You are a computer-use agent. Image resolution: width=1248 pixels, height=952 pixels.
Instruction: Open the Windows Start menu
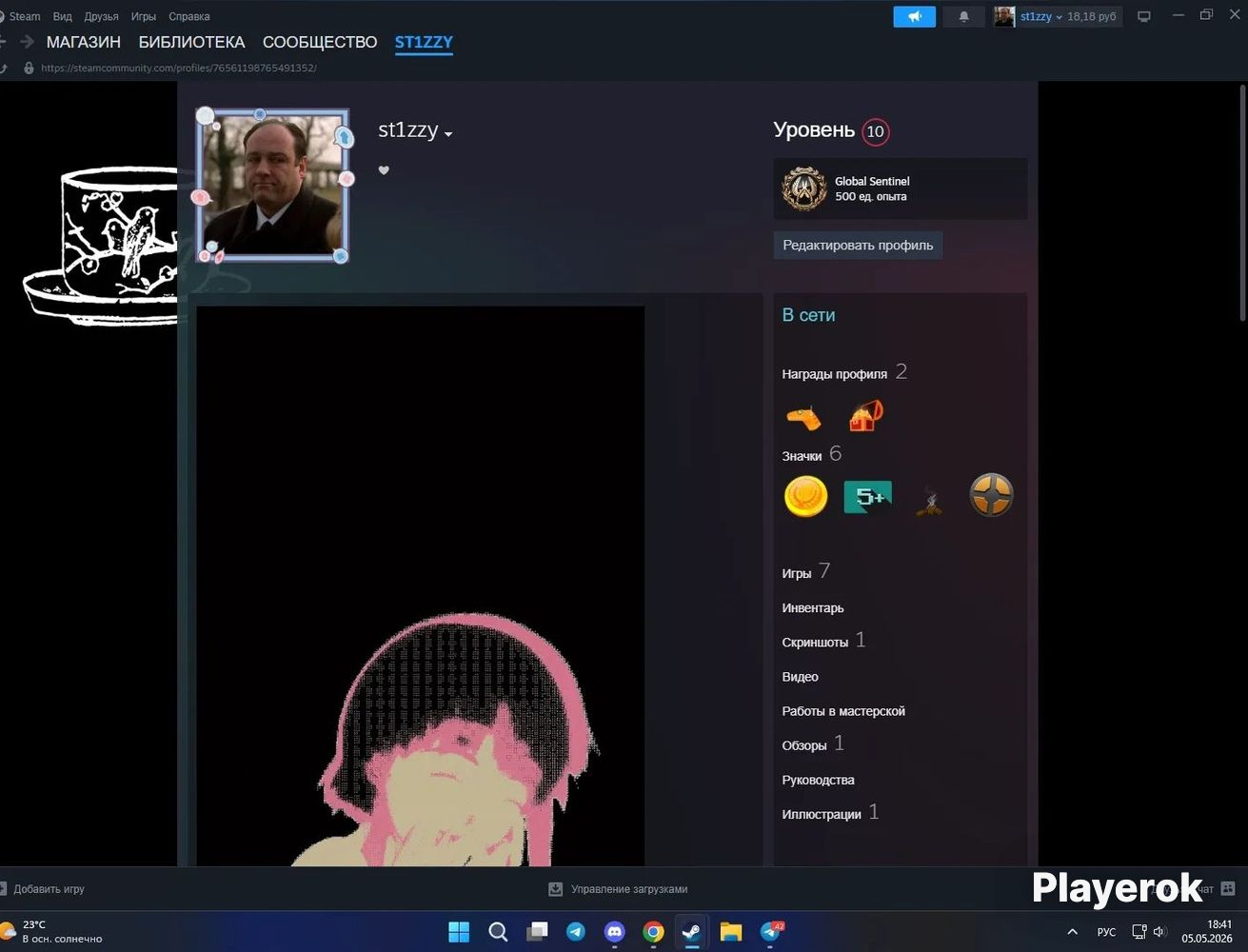click(459, 931)
